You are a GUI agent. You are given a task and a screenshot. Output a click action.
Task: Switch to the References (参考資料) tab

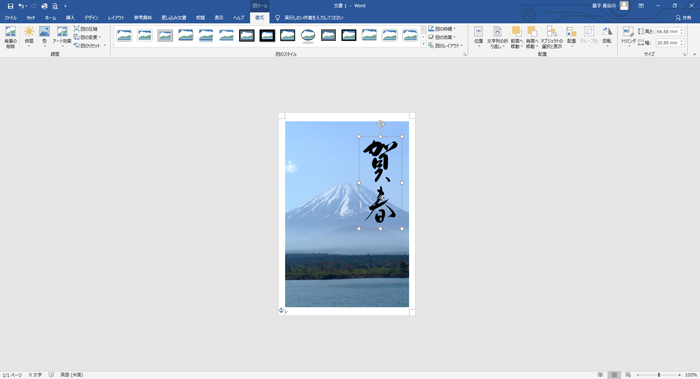(x=143, y=18)
